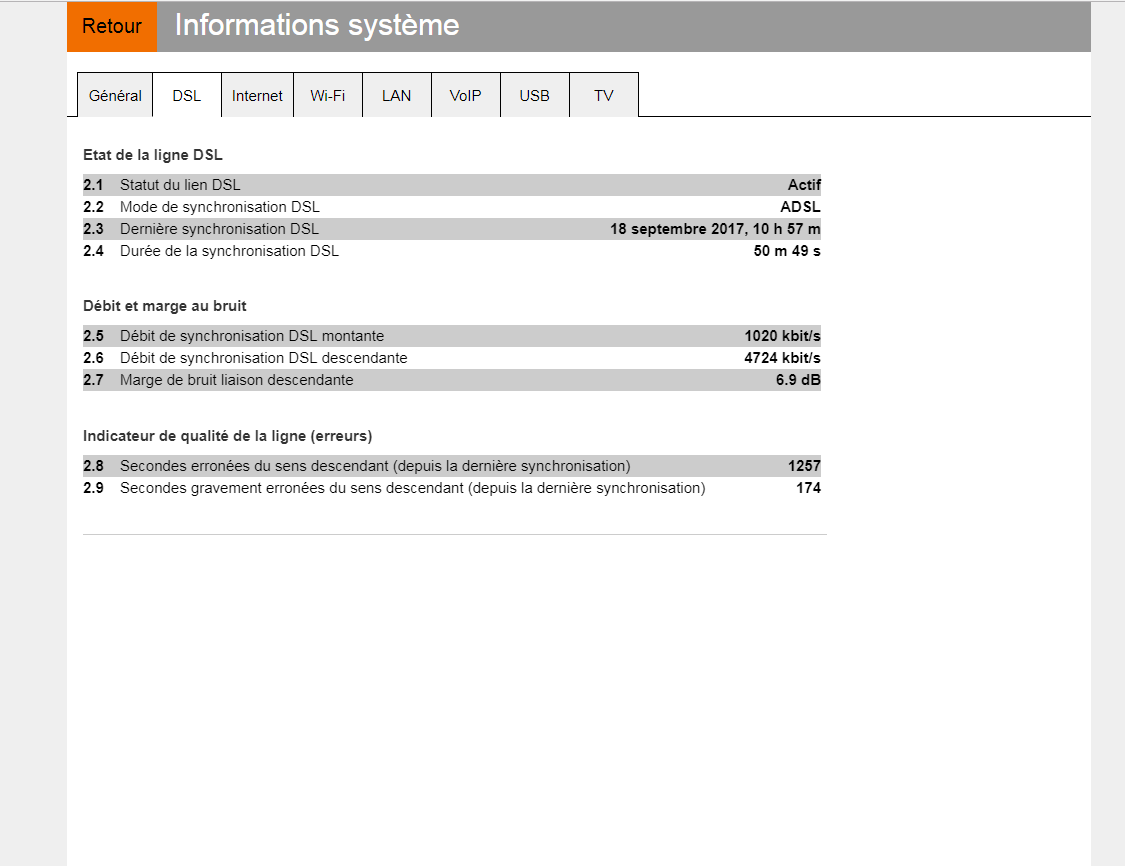This screenshot has width=1125, height=866.
Task: Open the Internet tab
Action: pyautogui.click(x=257, y=95)
